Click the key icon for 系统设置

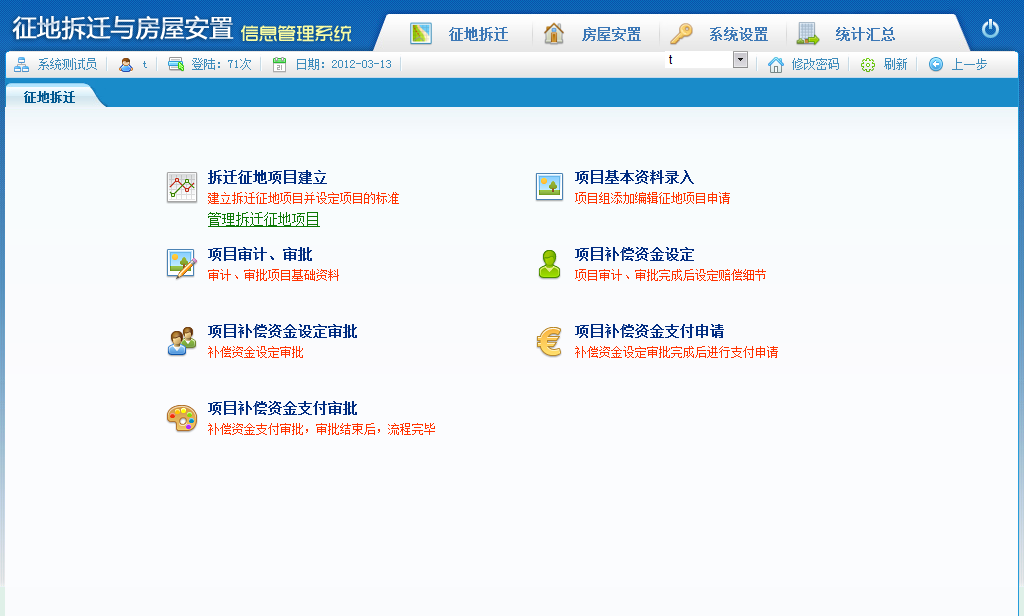click(x=681, y=33)
